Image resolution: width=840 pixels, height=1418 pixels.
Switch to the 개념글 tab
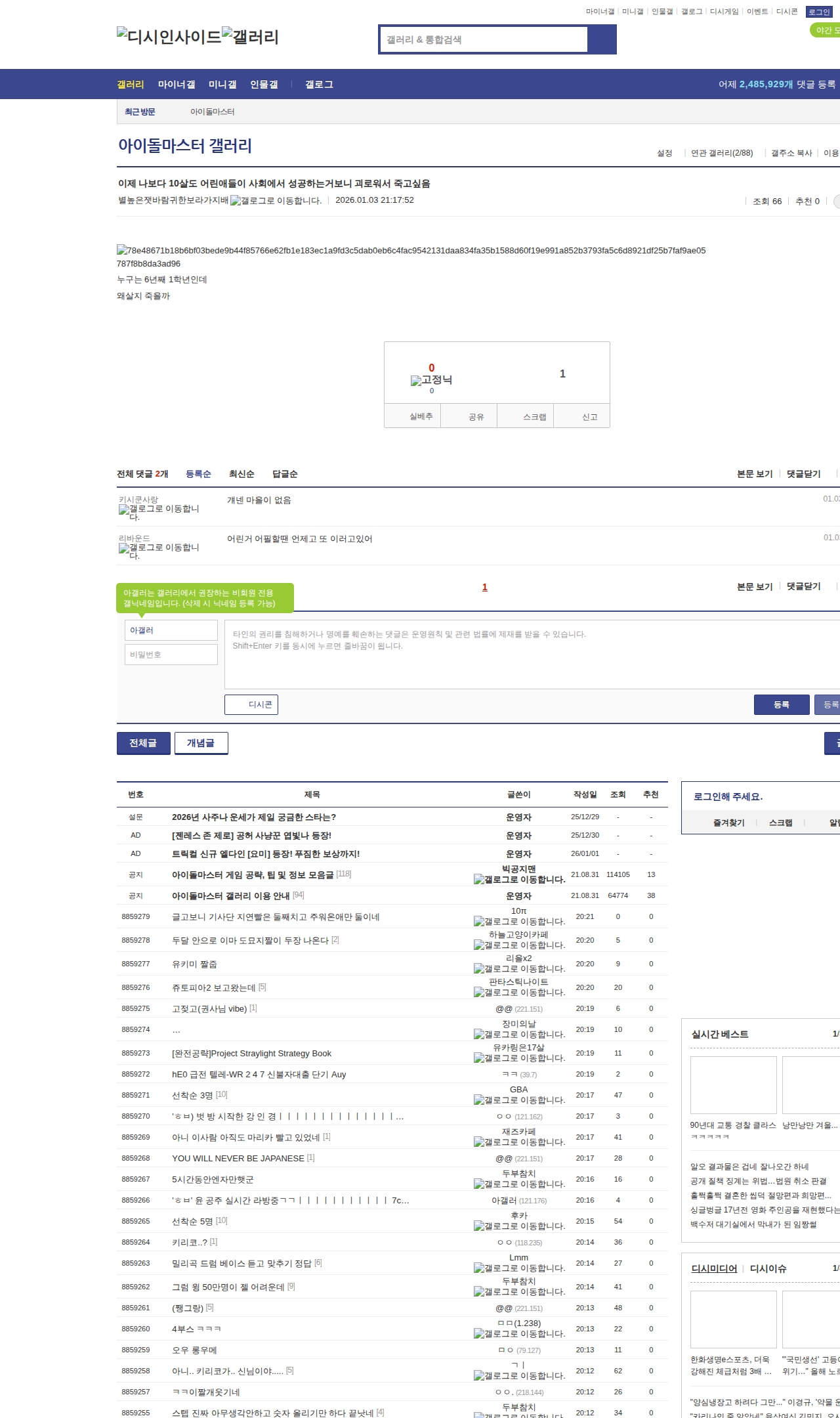[x=201, y=743]
